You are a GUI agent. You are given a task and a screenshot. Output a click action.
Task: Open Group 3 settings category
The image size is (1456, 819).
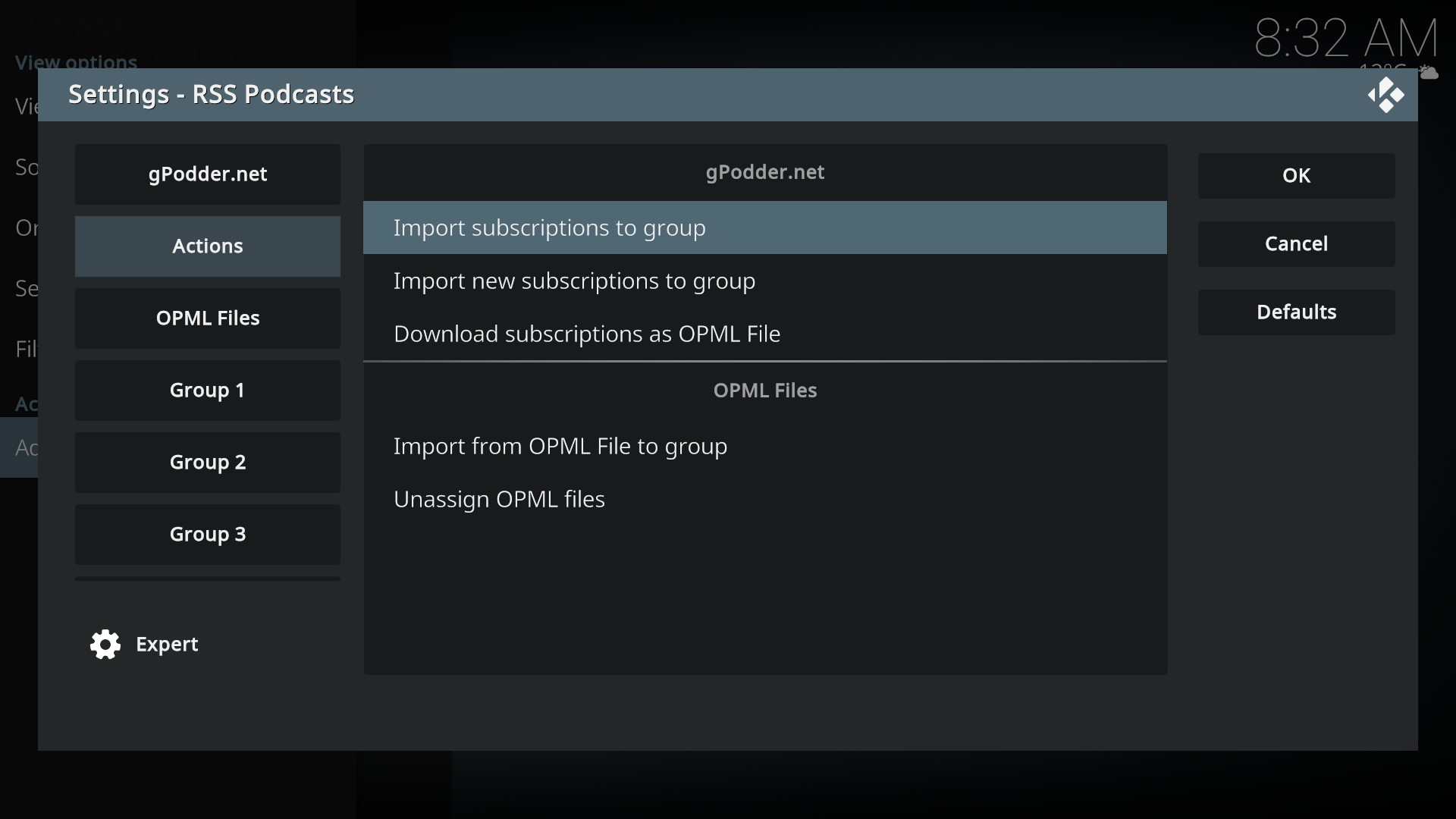tap(207, 535)
